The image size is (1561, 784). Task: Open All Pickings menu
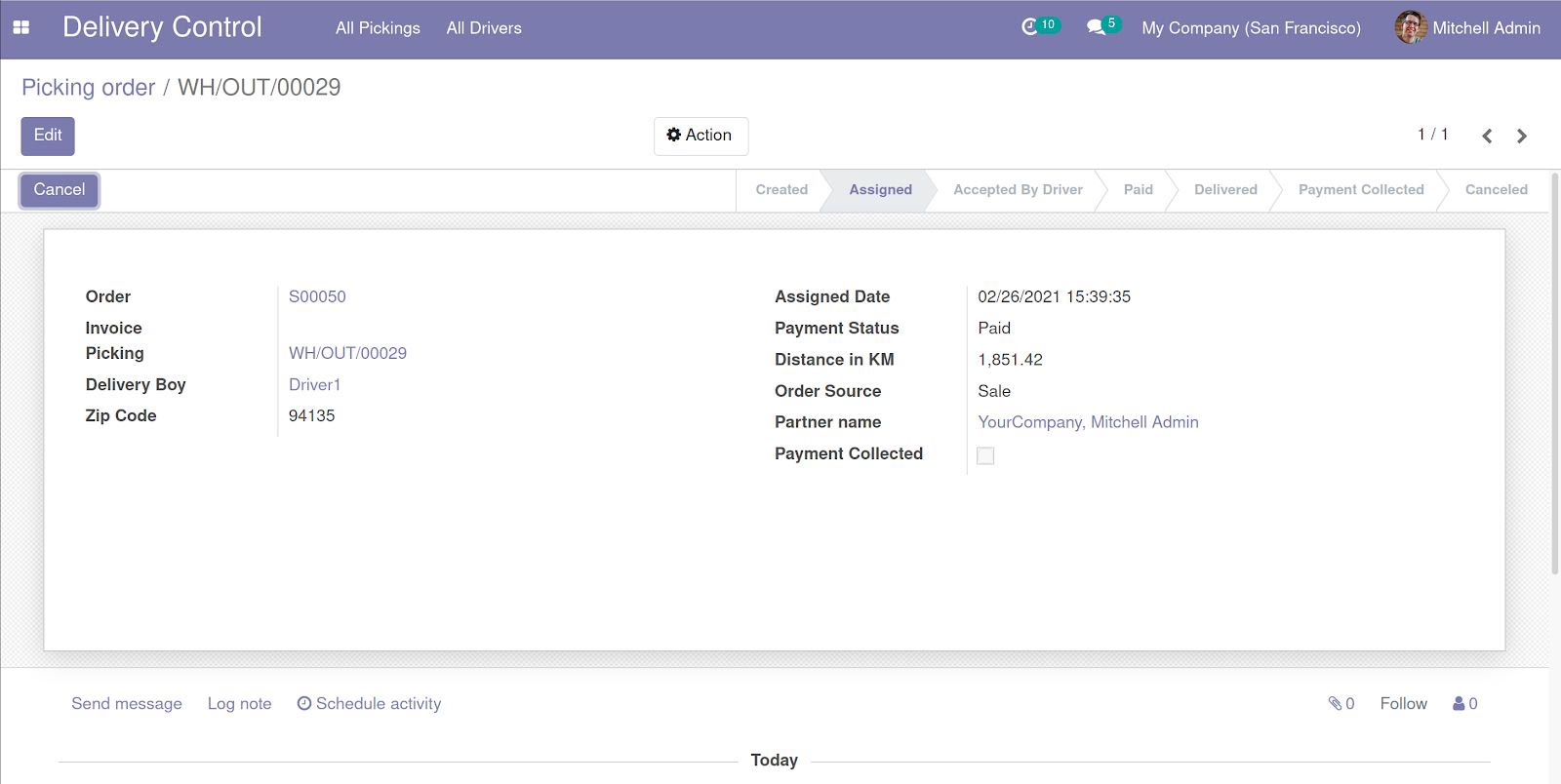click(x=378, y=28)
